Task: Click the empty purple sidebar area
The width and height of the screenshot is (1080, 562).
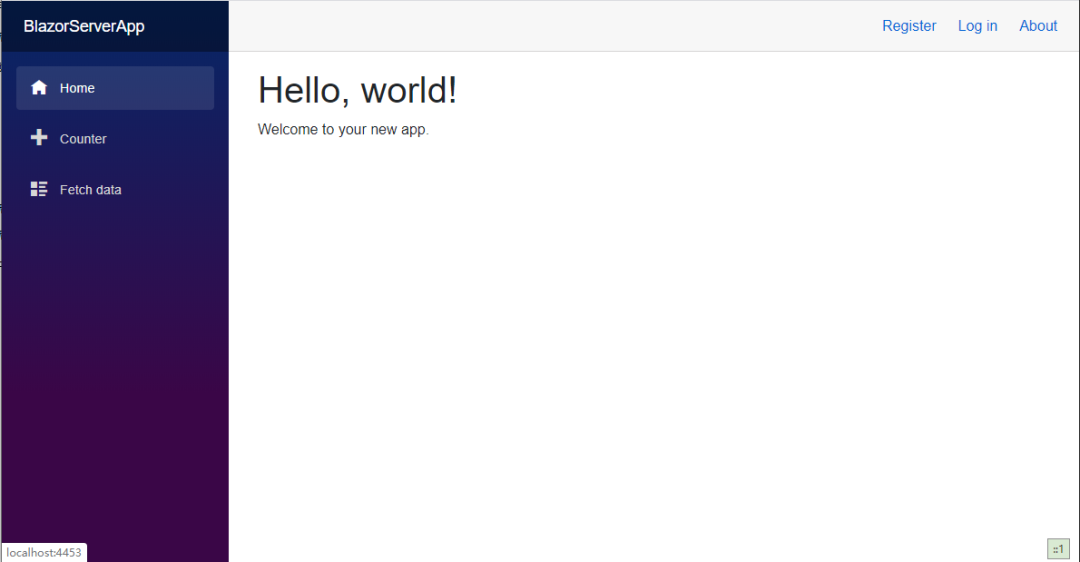Action: click(x=115, y=380)
